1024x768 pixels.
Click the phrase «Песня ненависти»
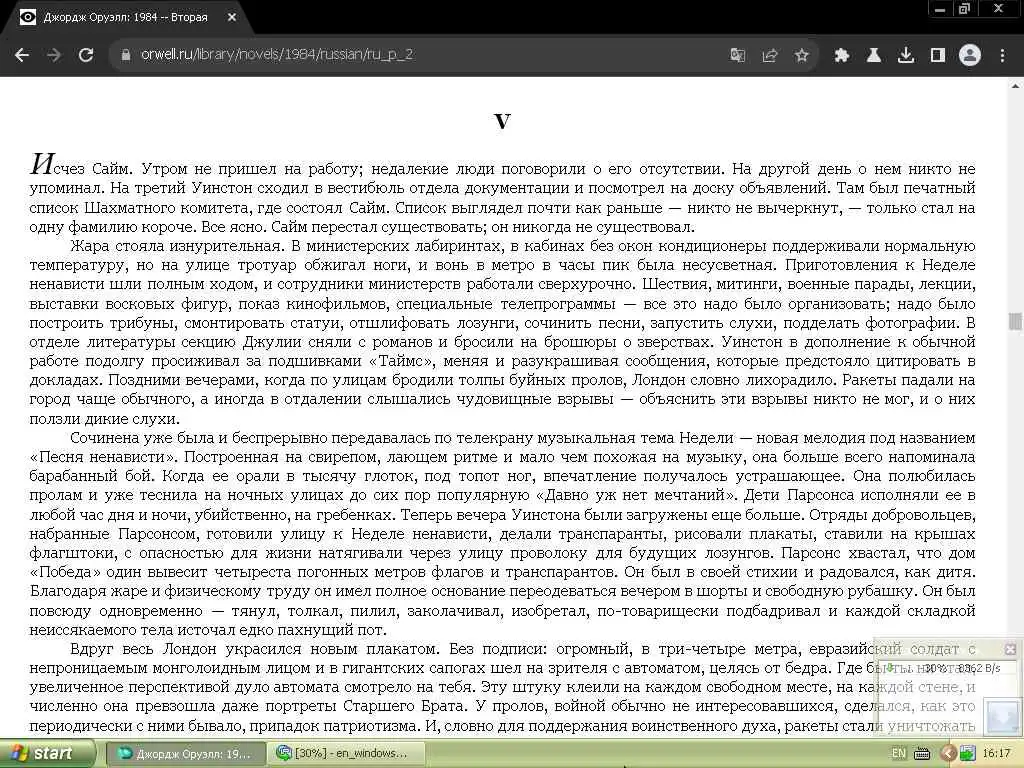[x=106, y=457]
